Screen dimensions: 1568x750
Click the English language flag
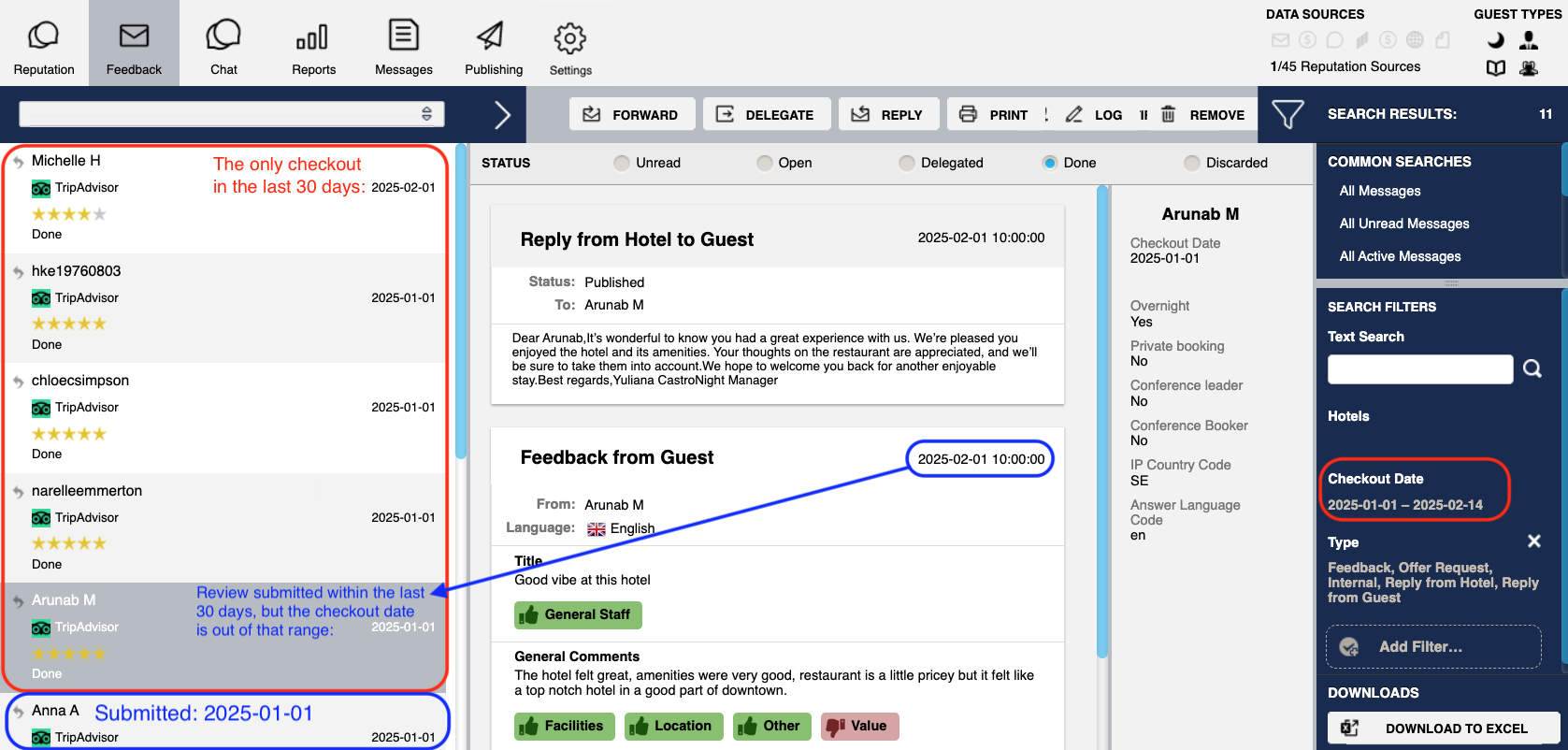point(596,529)
